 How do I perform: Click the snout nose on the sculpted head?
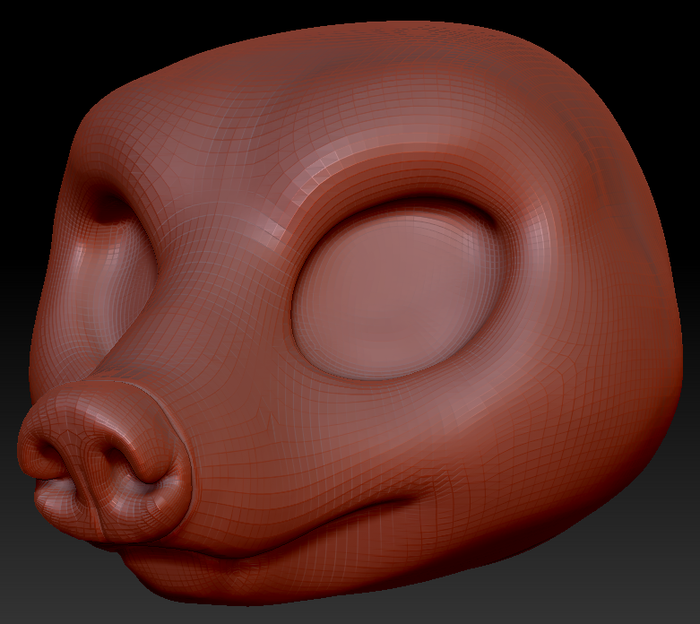point(105,462)
